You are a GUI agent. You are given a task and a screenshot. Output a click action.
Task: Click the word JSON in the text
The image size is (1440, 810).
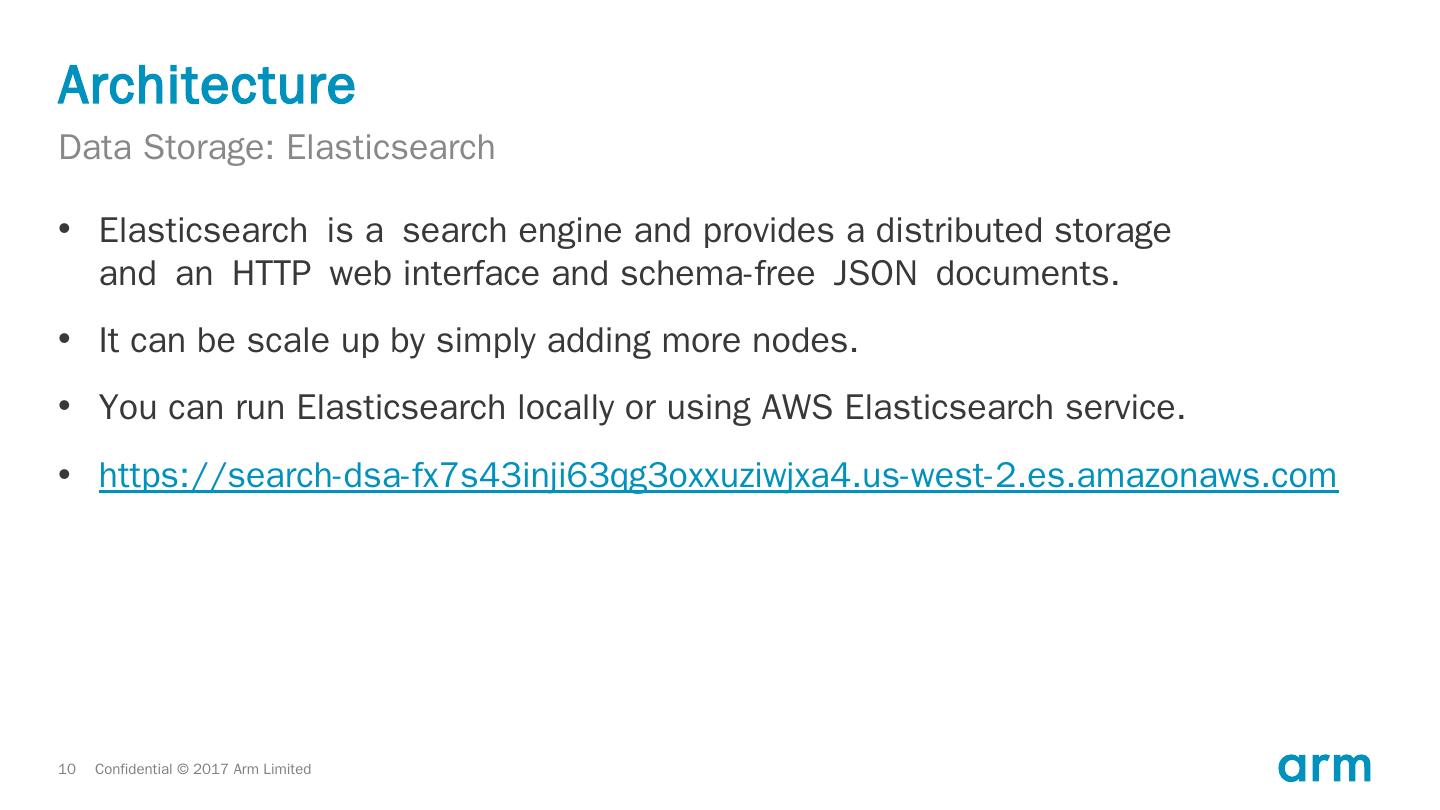click(x=875, y=274)
